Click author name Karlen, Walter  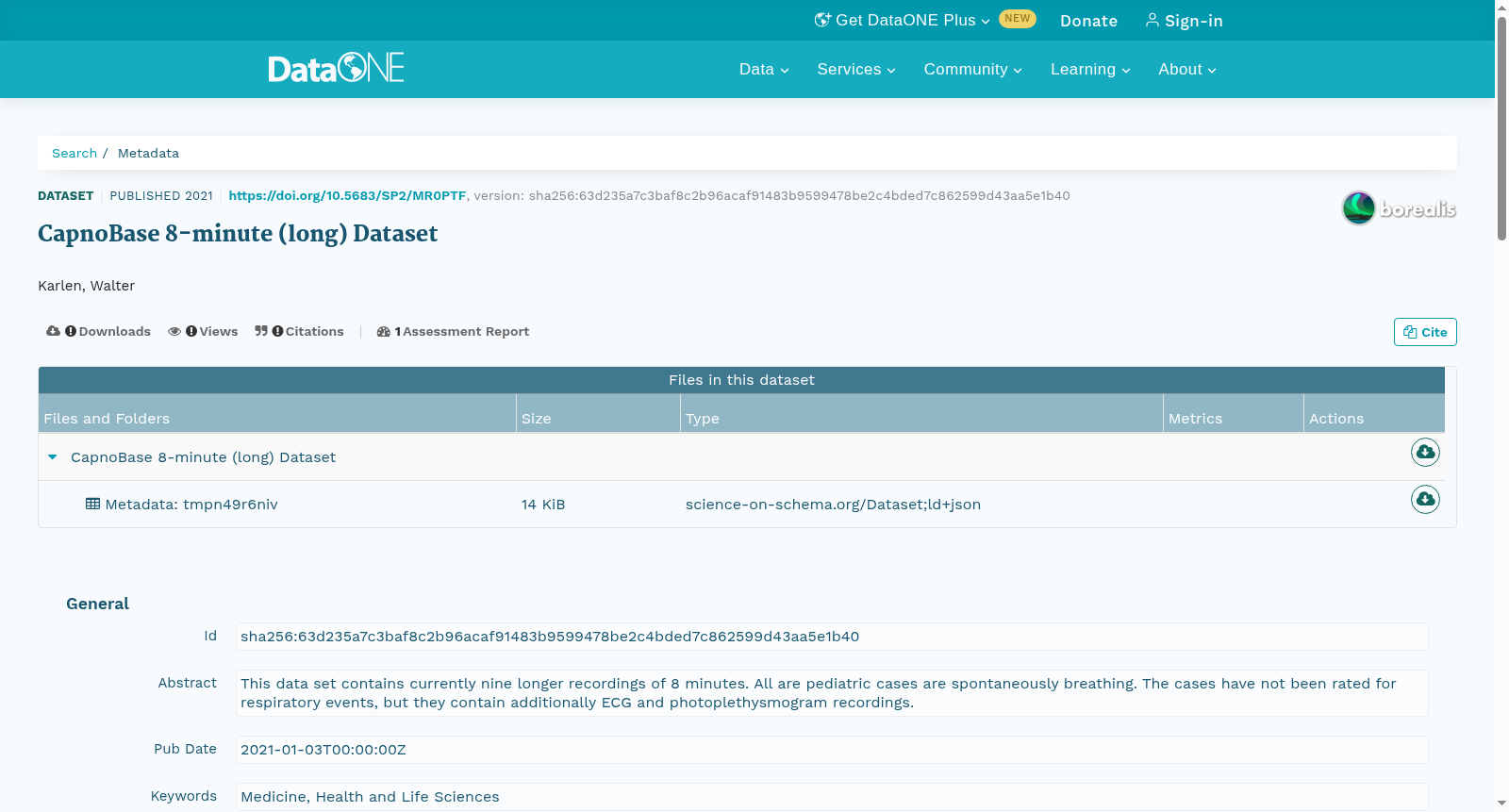click(86, 286)
